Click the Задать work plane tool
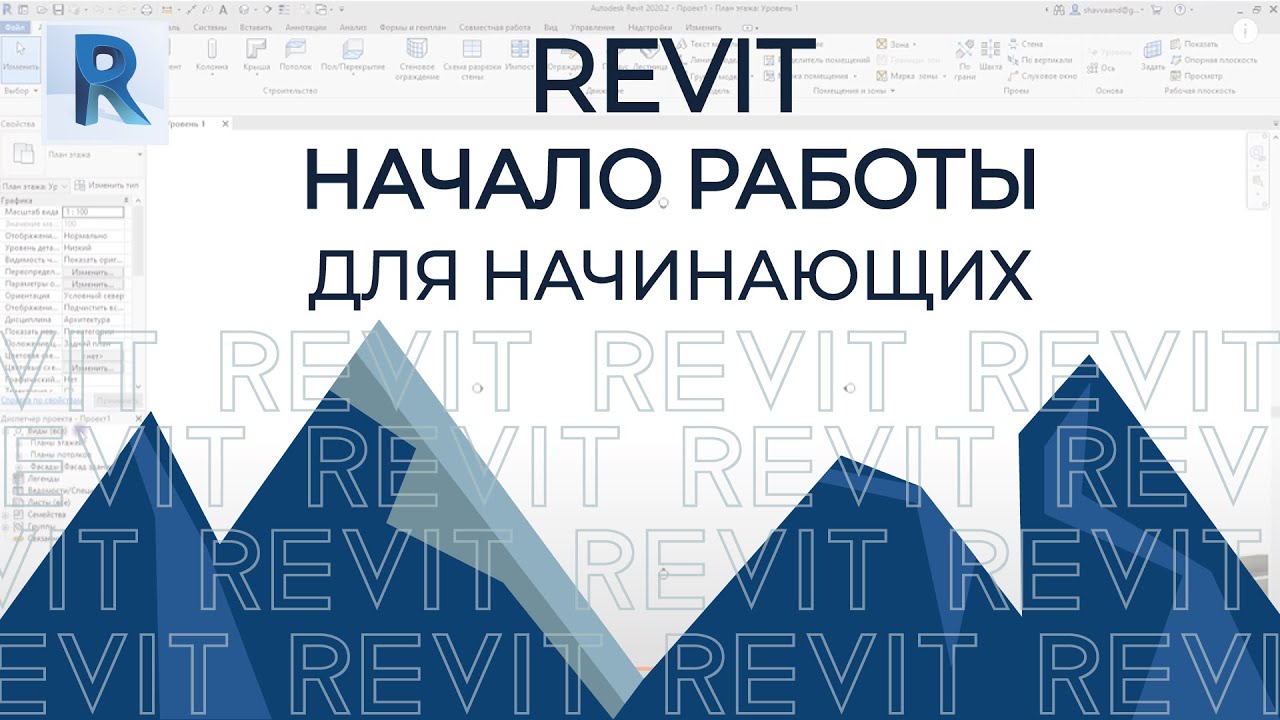The image size is (1280, 720). coord(1153,56)
